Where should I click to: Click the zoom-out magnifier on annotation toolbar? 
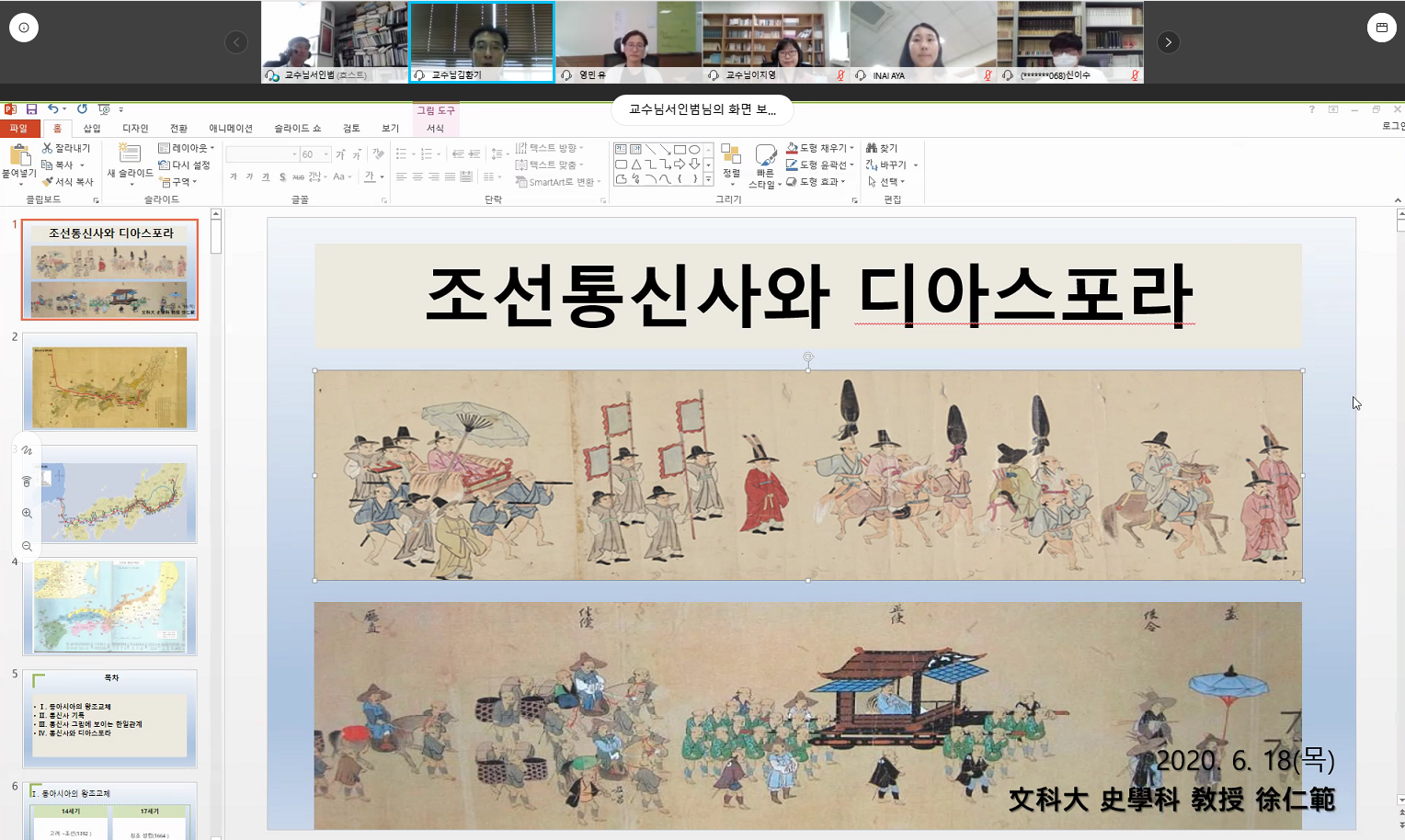point(27,546)
